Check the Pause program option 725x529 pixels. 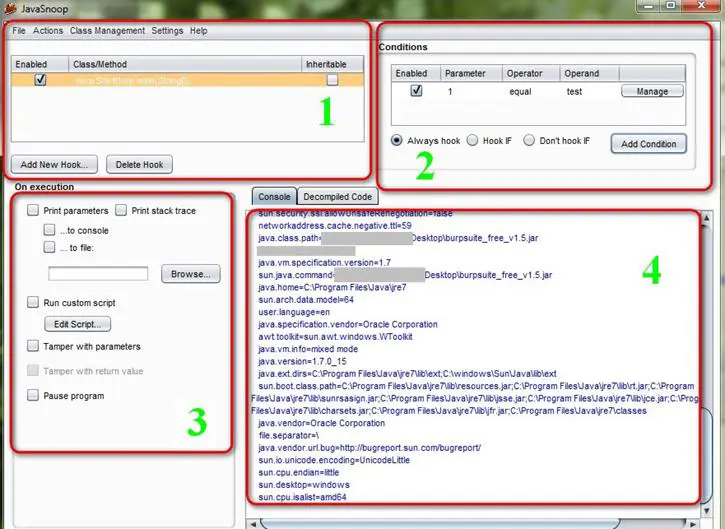pyautogui.click(x=34, y=396)
